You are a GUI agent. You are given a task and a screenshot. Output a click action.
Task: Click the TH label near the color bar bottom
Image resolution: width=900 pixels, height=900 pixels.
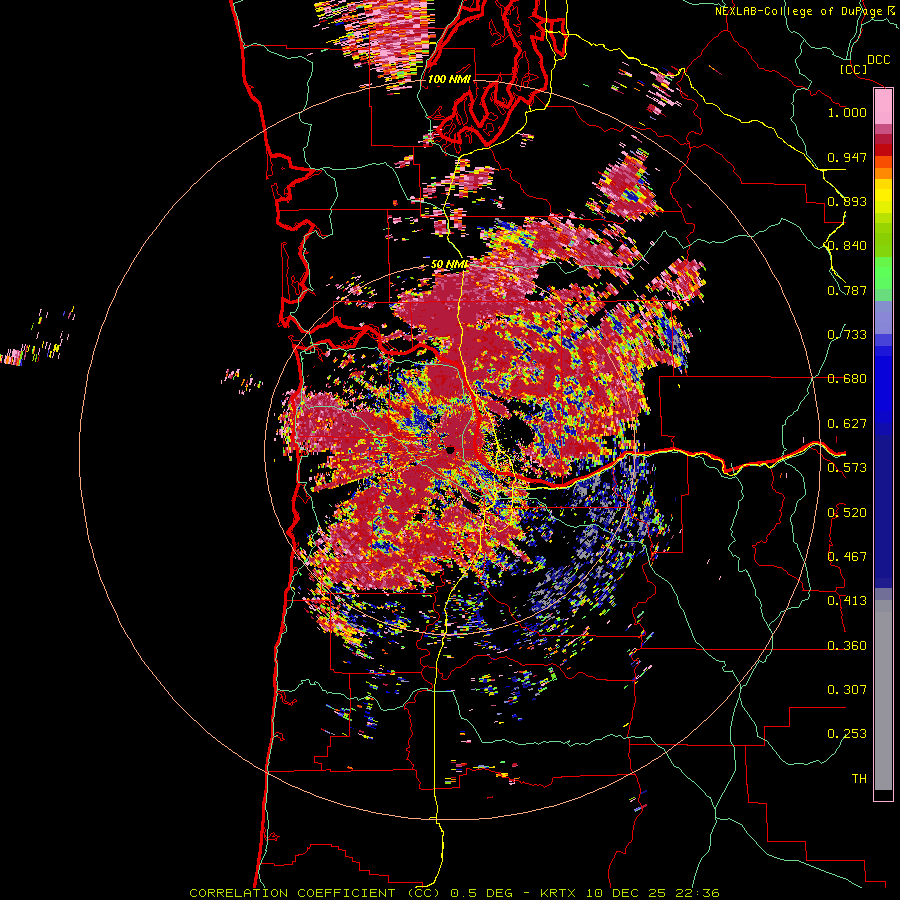pos(859,779)
